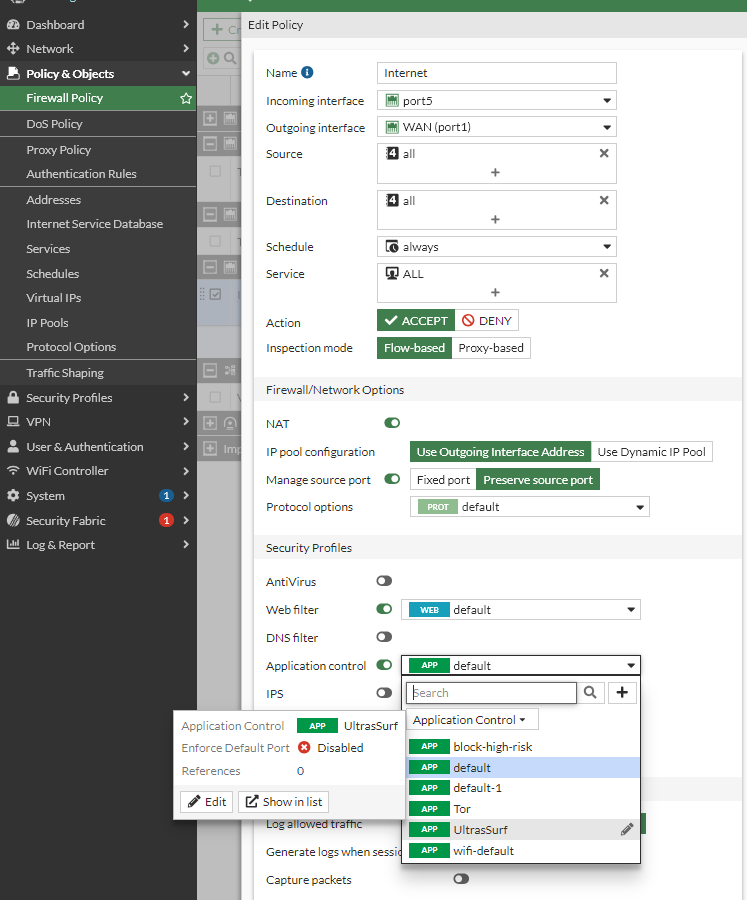This screenshot has height=900, width=747.
Task: Favorite Firewall Policy with star icon
Action: coord(185,98)
